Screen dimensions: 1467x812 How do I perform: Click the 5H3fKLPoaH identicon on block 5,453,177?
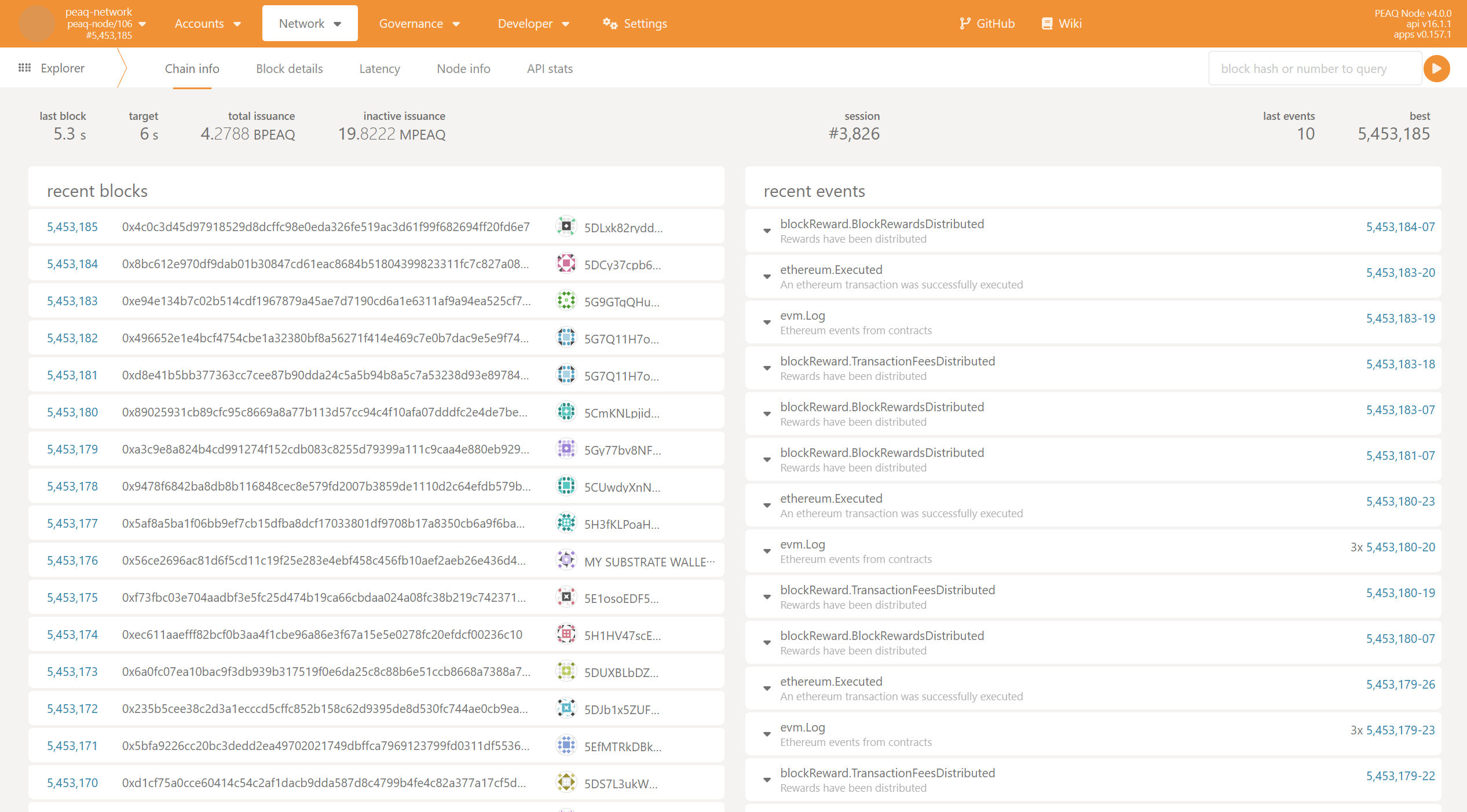coord(566,523)
